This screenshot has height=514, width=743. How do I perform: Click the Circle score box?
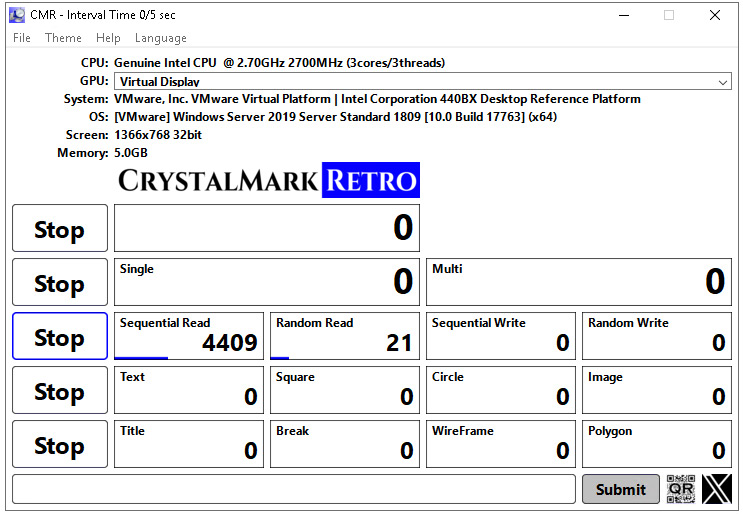(501, 390)
